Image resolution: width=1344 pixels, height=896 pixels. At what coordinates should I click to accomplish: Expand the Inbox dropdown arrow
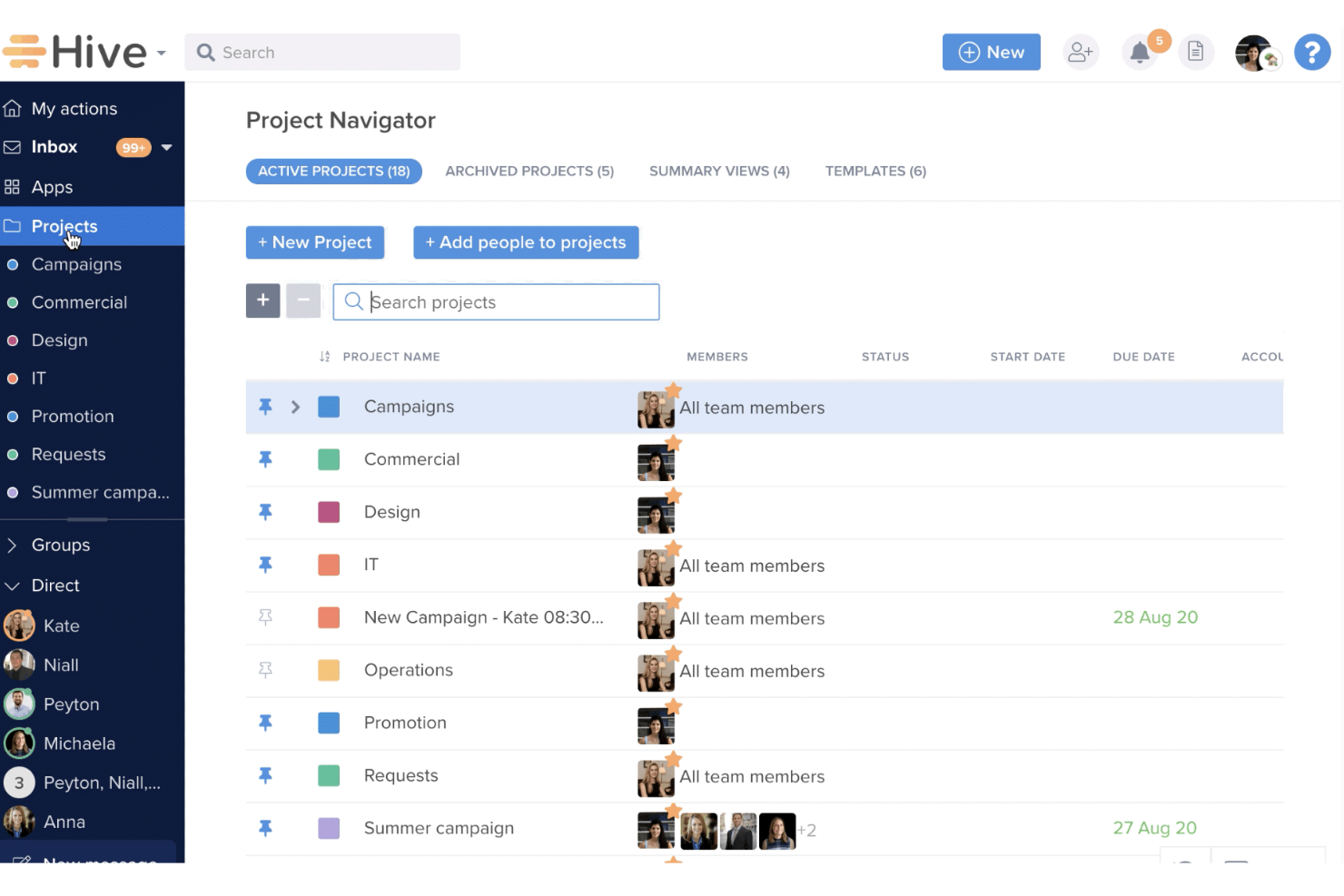167,147
